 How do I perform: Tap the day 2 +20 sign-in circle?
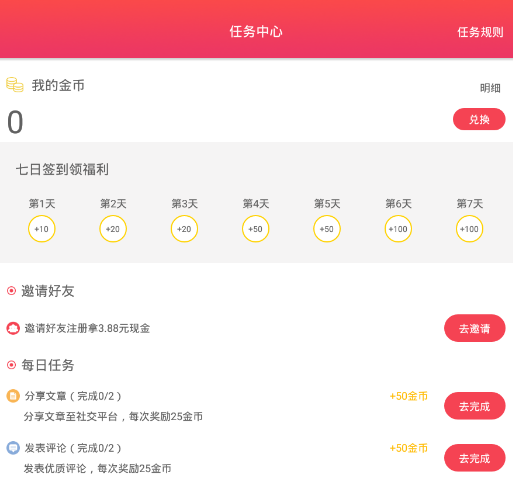[113, 229]
